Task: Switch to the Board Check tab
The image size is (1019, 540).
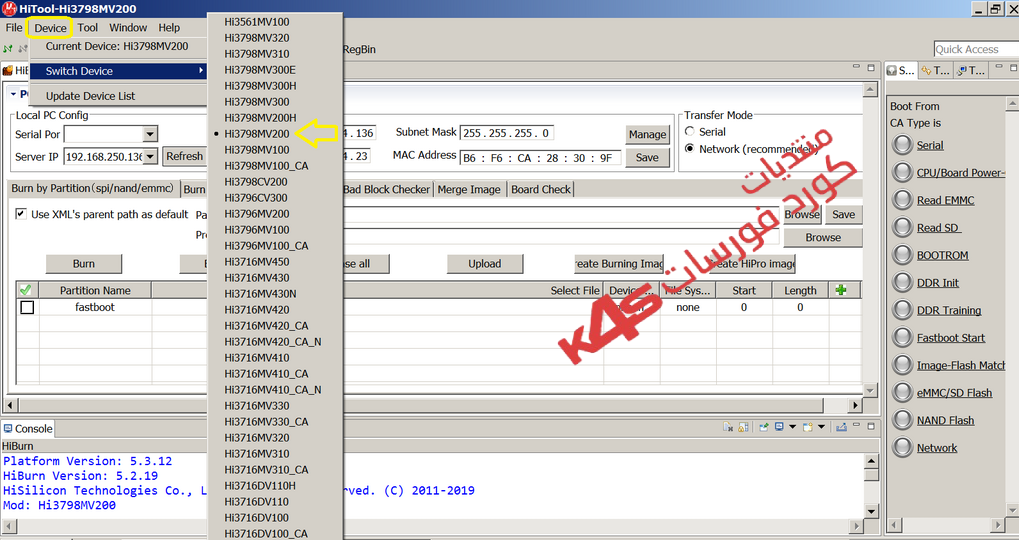Action: pos(541,189)
